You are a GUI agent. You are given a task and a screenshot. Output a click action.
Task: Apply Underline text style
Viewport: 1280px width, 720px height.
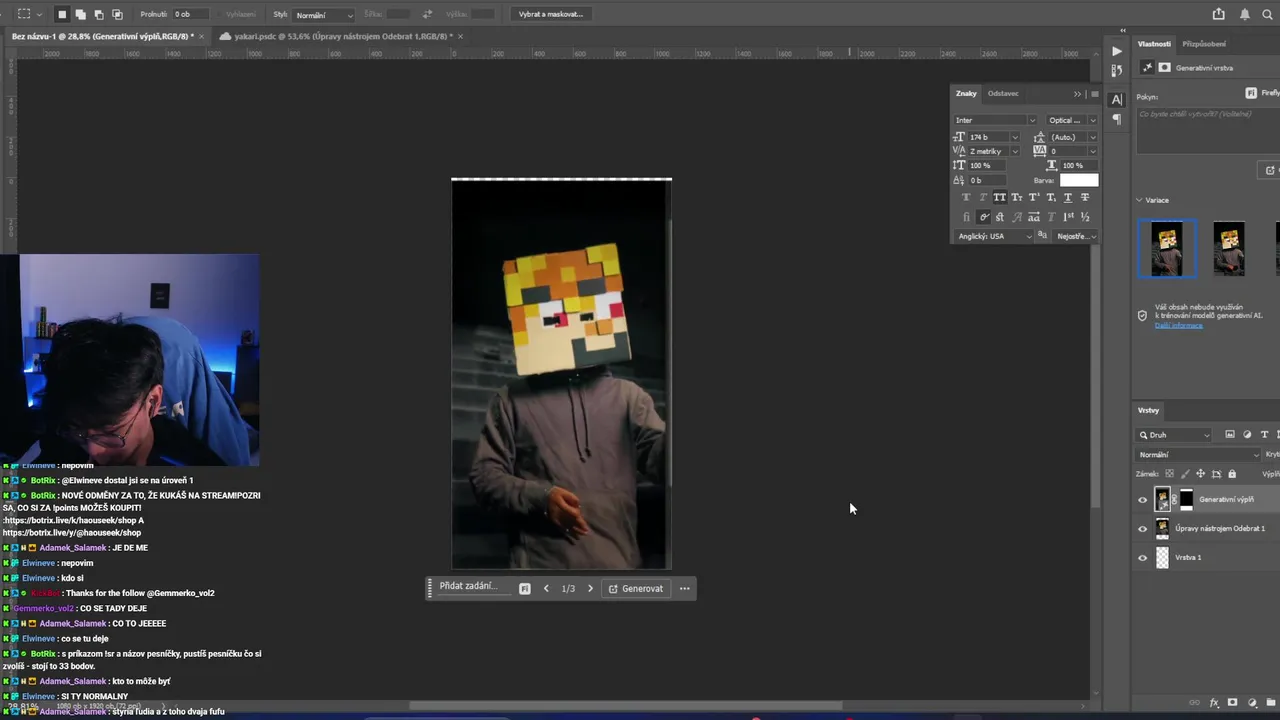(1067, 198)
